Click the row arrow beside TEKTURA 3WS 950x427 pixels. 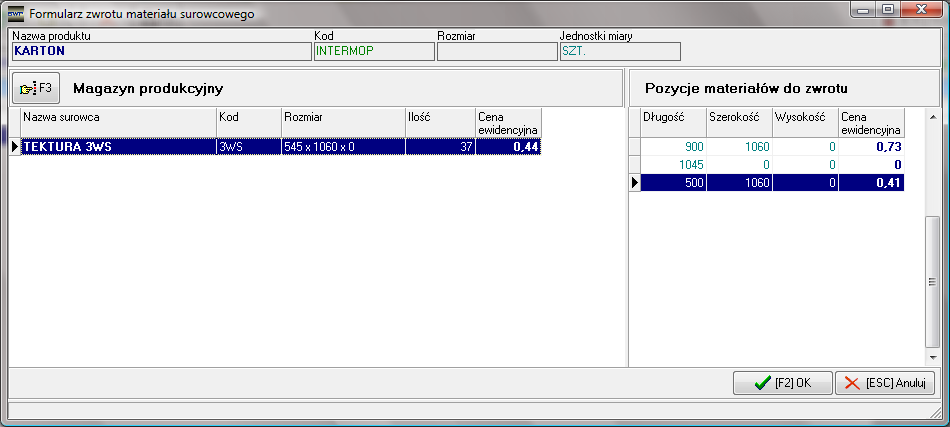point(15,146)
